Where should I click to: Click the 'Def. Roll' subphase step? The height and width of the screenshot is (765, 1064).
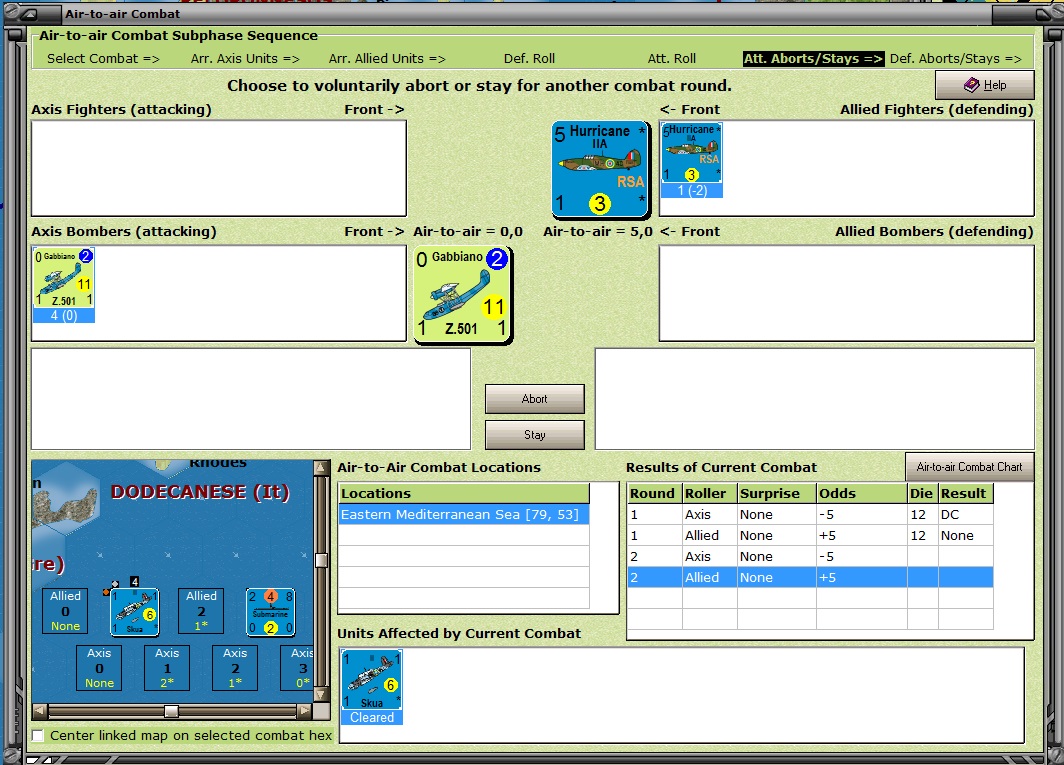click(529, 58)
